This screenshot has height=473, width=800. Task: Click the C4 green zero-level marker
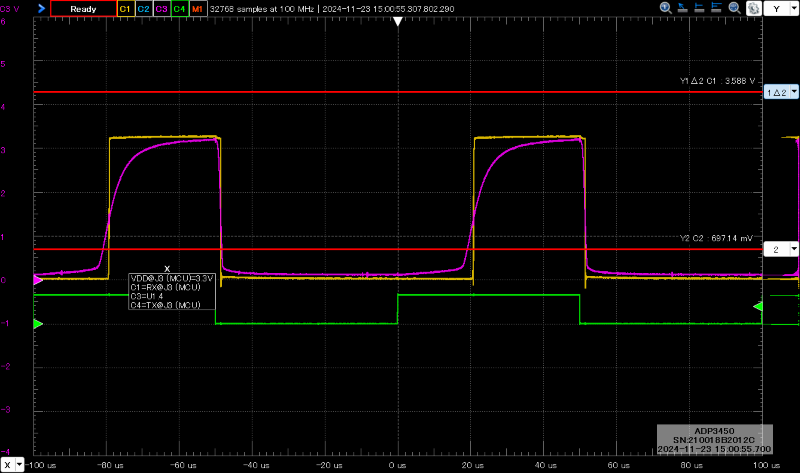[x=38, y=323]
